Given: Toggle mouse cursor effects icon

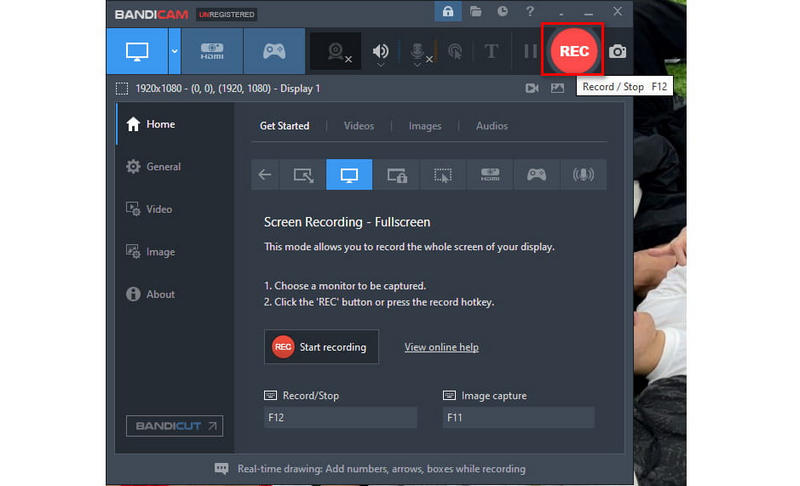Looking at the screenshot, I should click(456, 52).
